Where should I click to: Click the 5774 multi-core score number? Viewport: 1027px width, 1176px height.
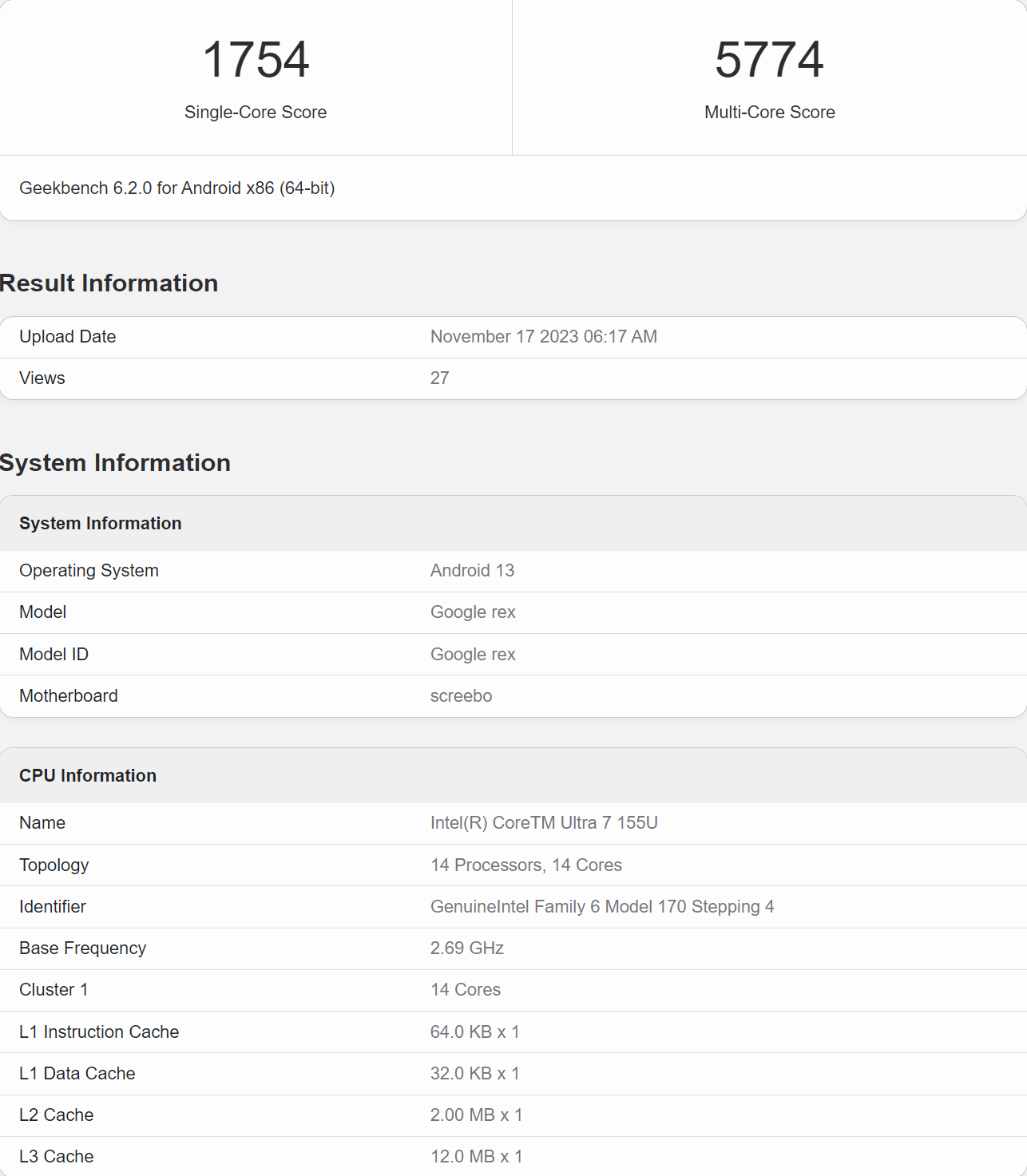769,60
